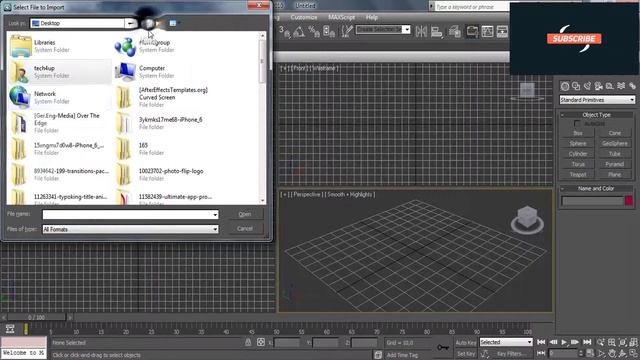Image resolution: width=640 pixels, height=360 pixels.
Task: Open the Layer Manager icon
Action: pos(454,31)
